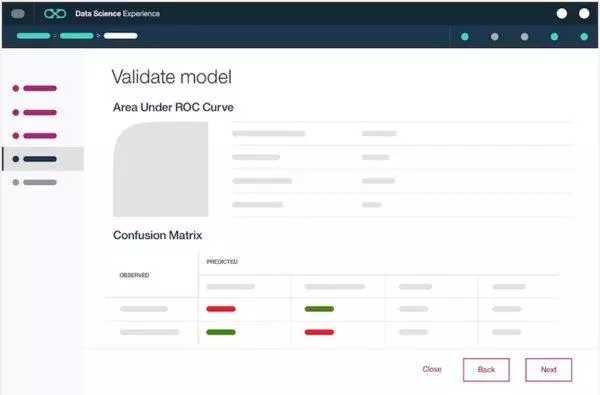
Task: Select the fourth teal circle in toolbar row
Action: (x=554, y=37)
